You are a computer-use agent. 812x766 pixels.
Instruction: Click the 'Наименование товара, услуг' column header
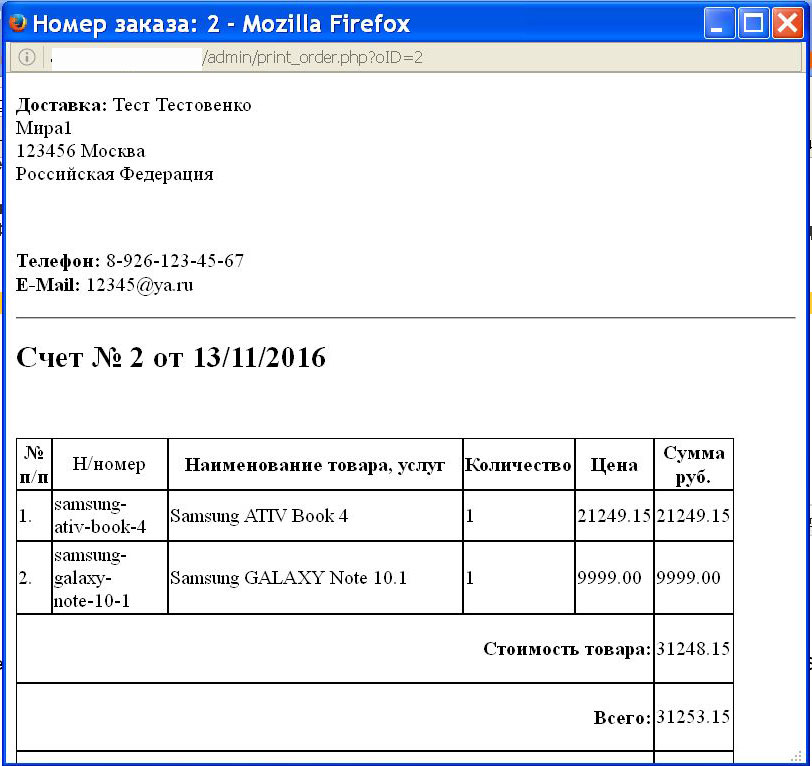click(315, 465)
